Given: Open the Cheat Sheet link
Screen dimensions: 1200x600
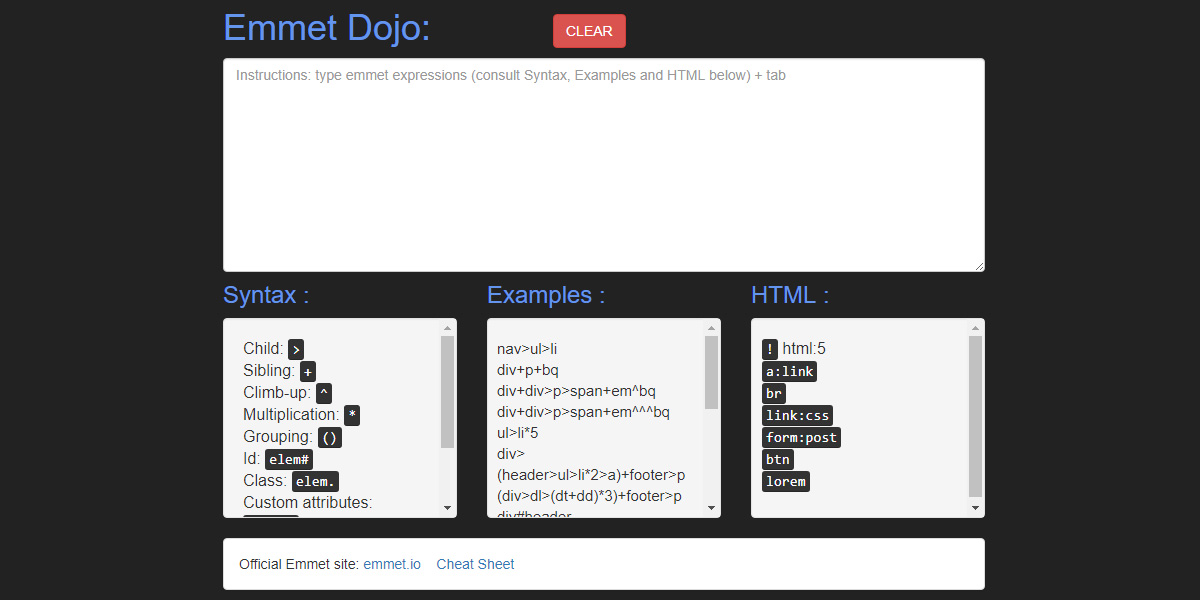Looking at the screenshot, I should (475, 564).
